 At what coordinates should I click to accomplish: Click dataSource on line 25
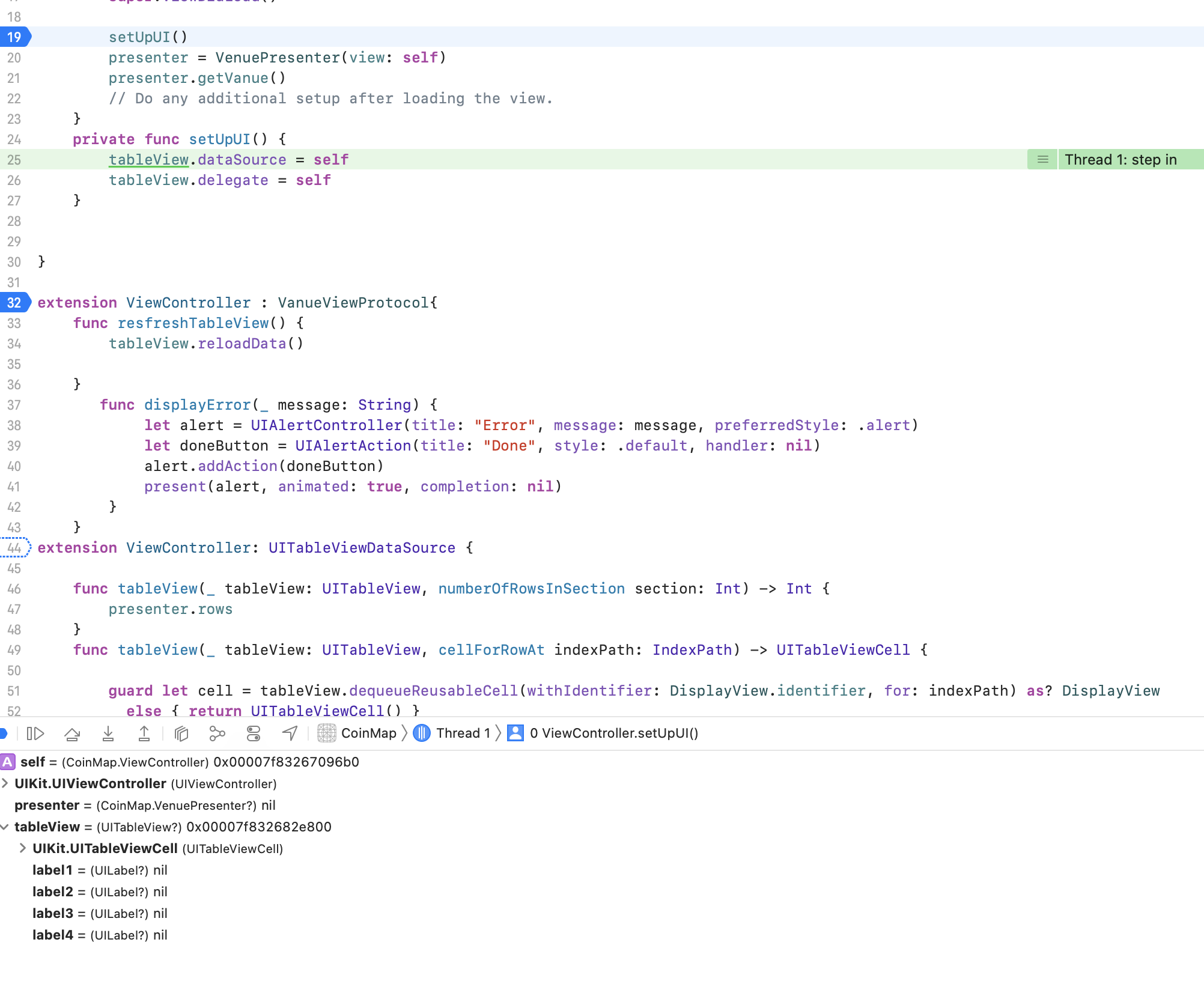[242, 160]
